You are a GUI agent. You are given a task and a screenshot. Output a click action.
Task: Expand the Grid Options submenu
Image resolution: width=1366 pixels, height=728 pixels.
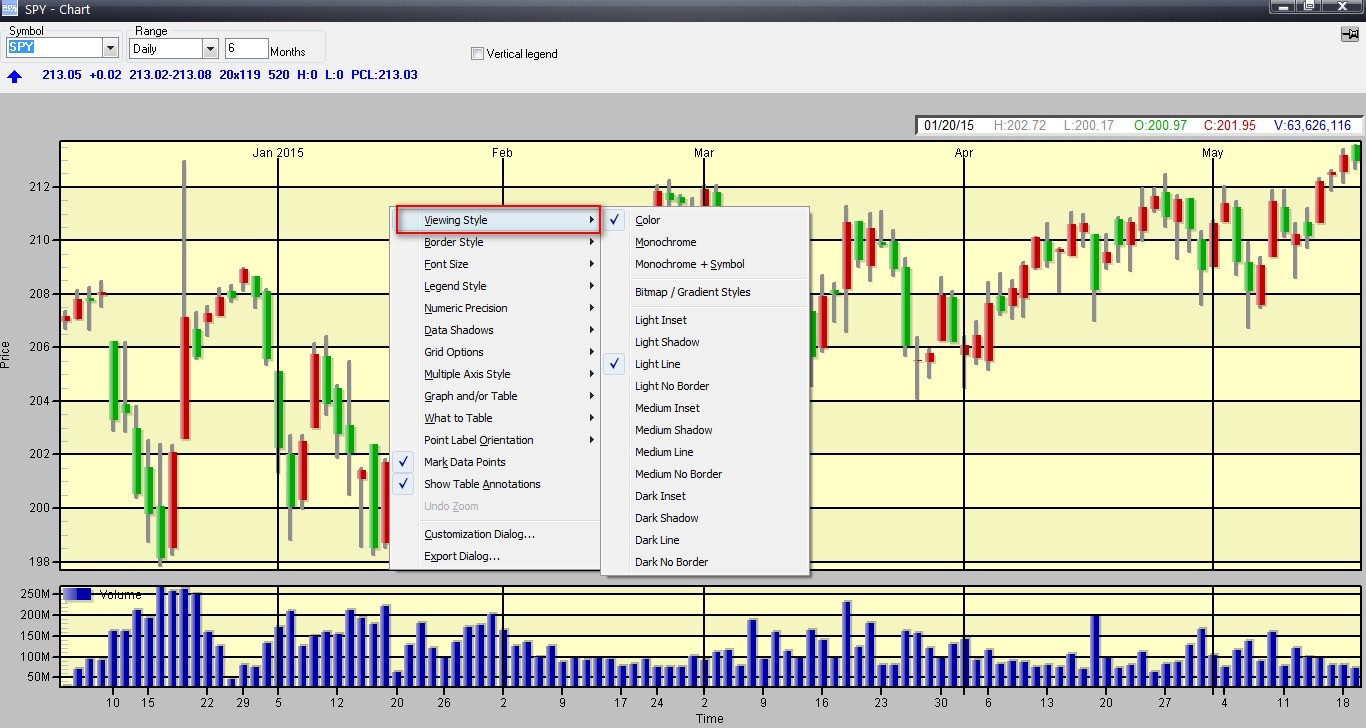[x=497, y=352]
